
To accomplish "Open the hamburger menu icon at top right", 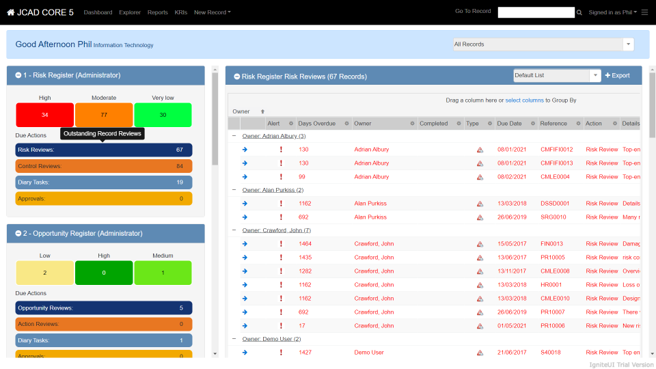I will tap(645, 13).
